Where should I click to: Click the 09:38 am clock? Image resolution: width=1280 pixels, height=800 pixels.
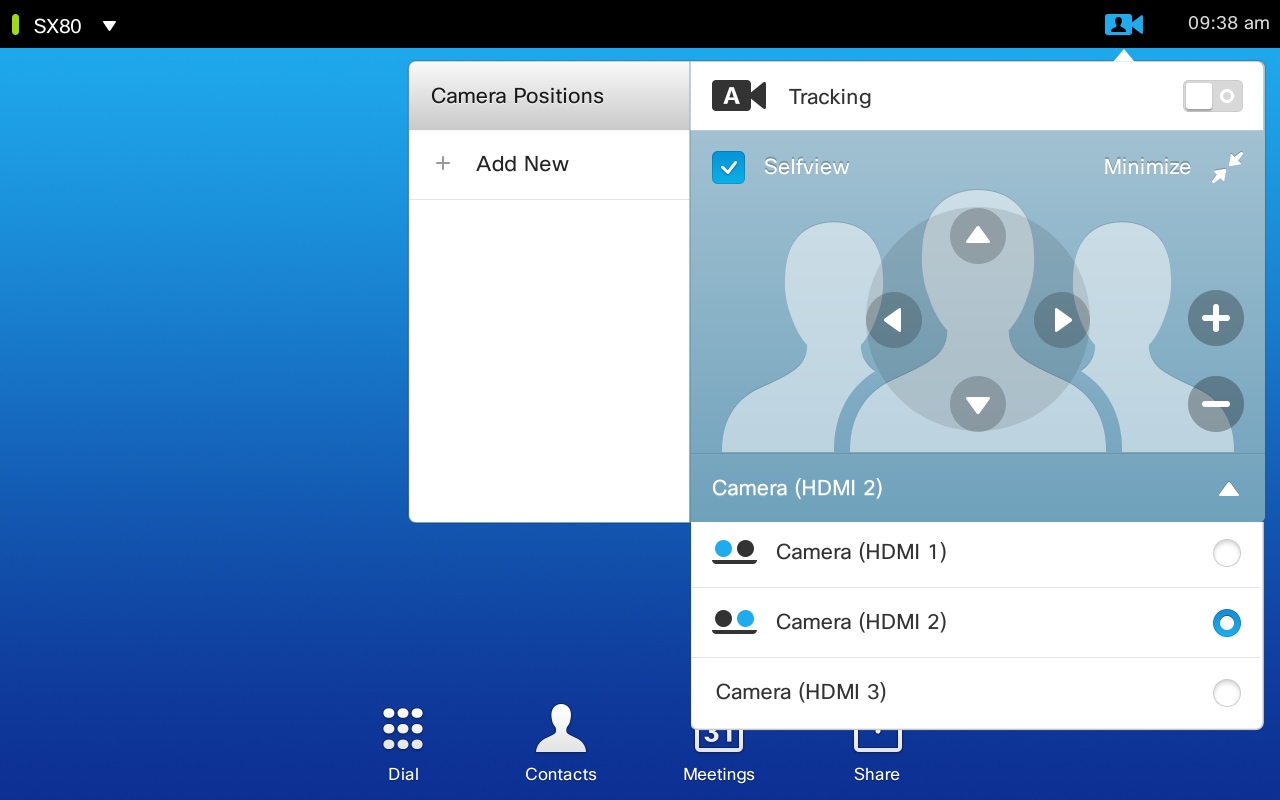[x=1228, y=23]
